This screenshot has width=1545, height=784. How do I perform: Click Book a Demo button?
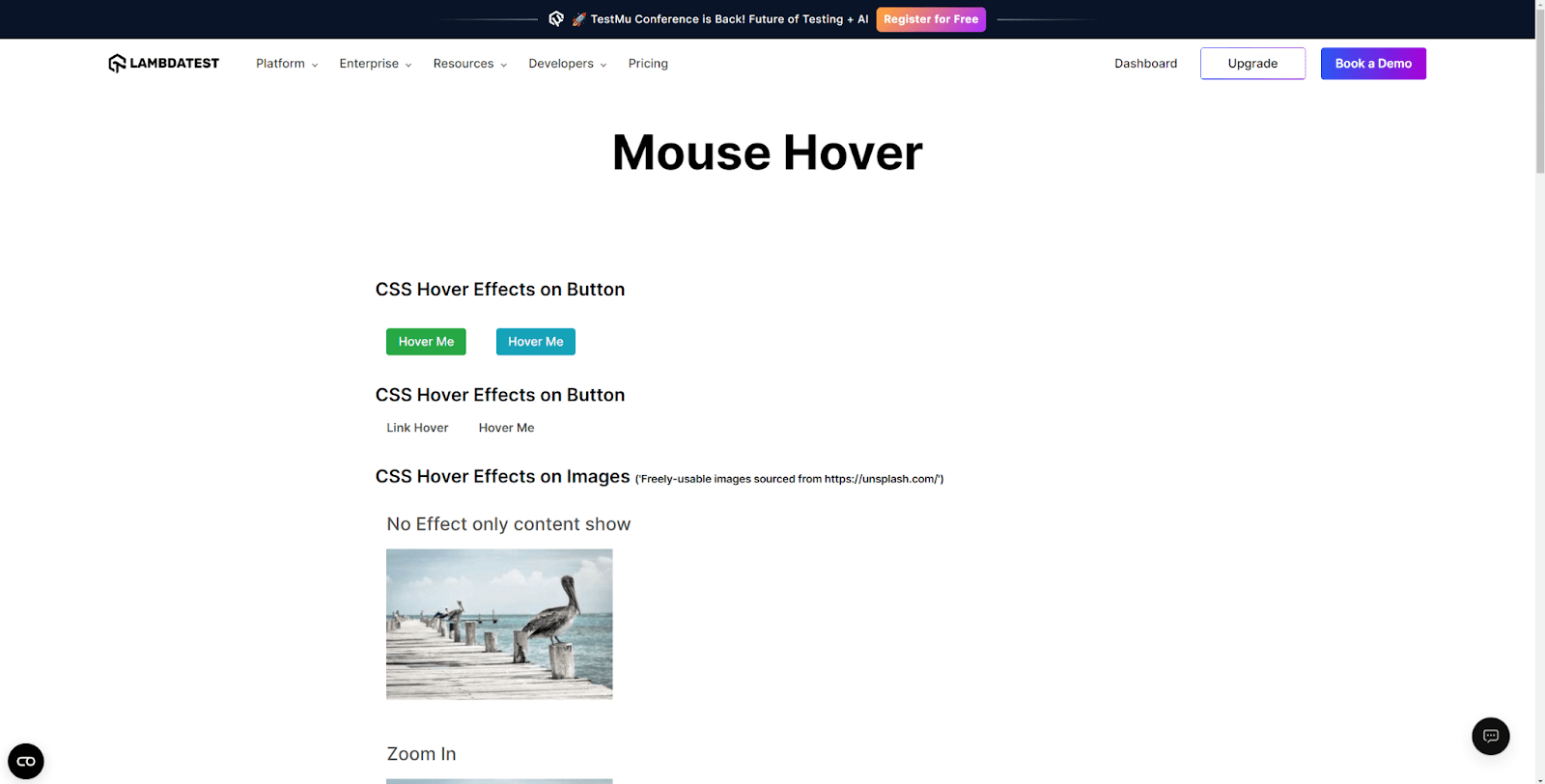(x=1373, y=64)
